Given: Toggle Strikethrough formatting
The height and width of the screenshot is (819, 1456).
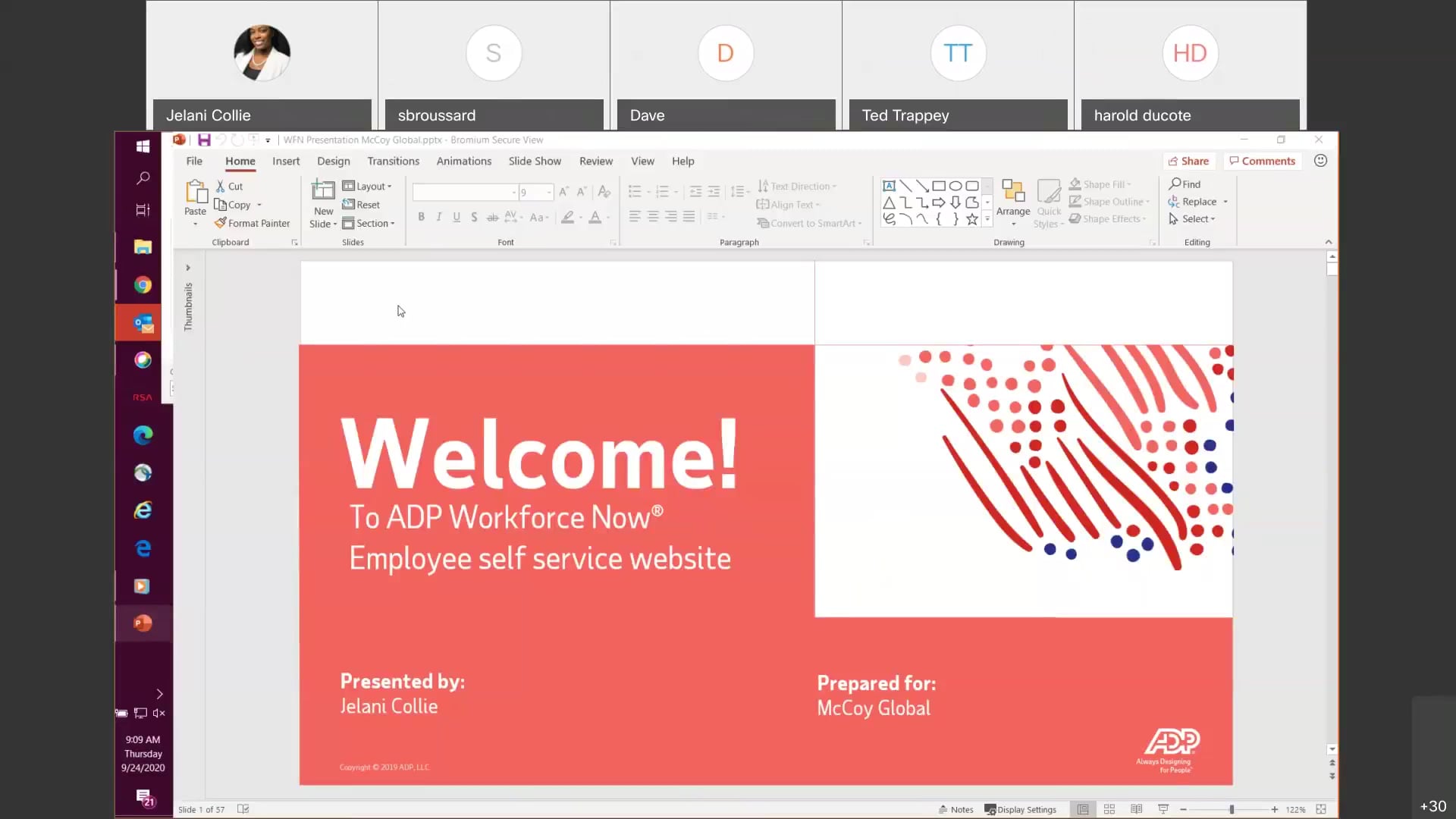Looking at the screenshot, I should pos(492,217).
